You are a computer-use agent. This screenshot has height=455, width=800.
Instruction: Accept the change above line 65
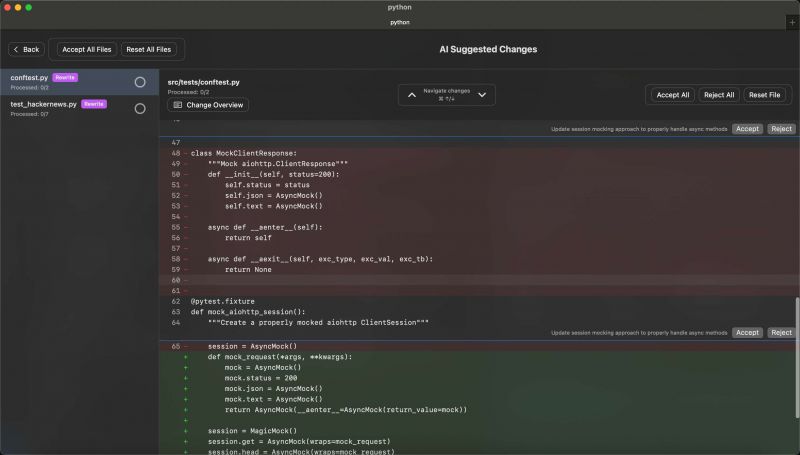[747, 333]
